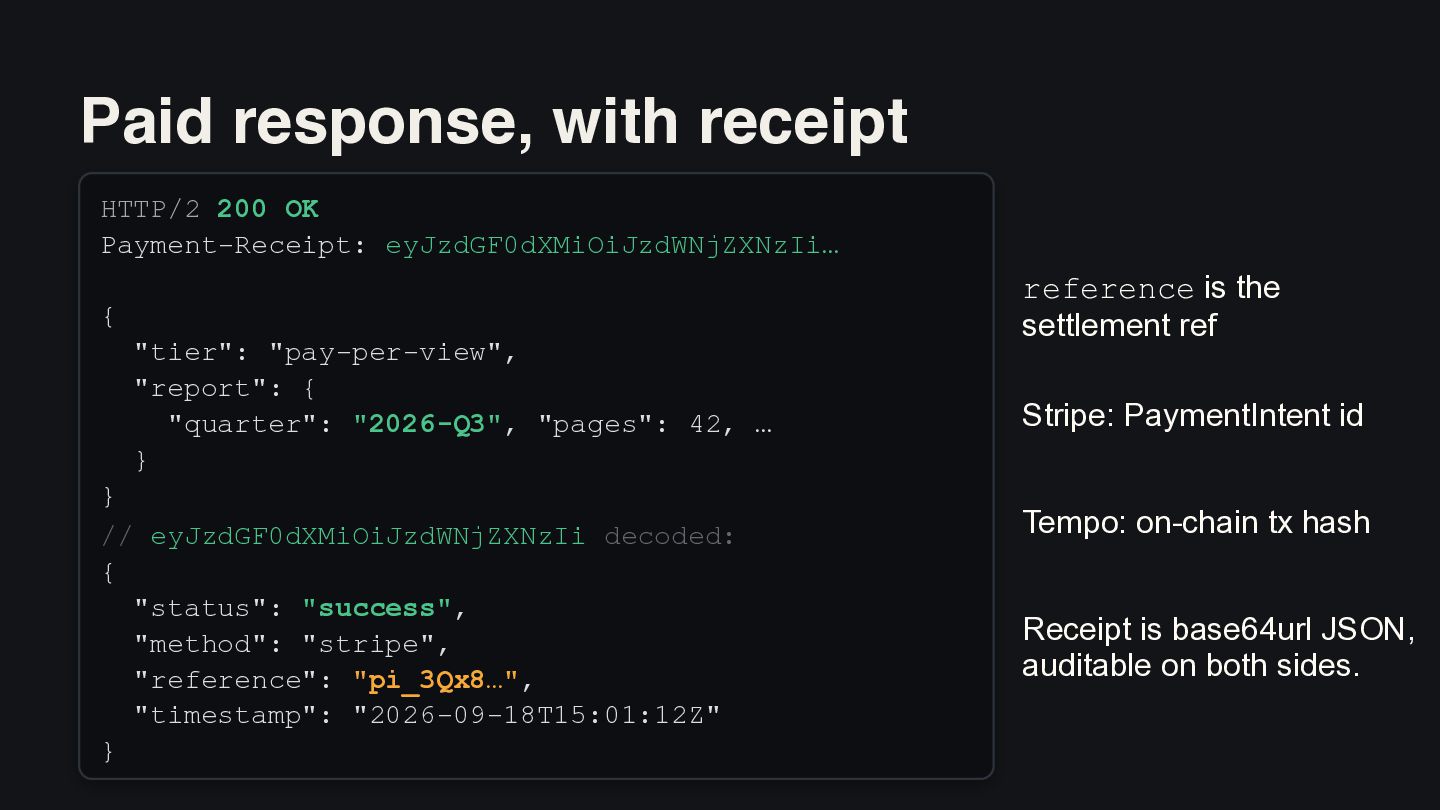
Task: Click the 'Tempo: on-chain tx hash' note
Action: [1196, 522]
